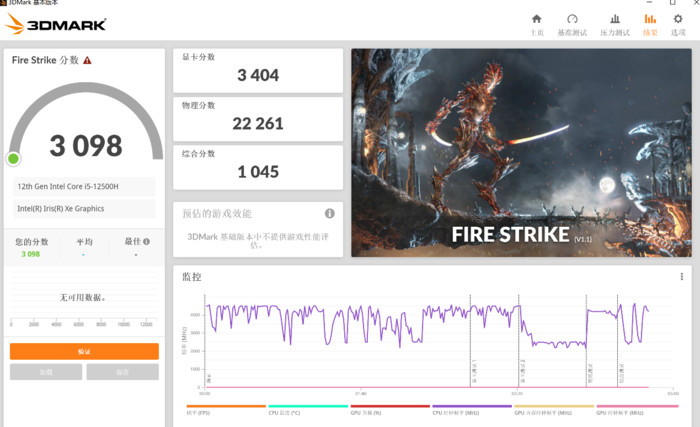The width and height of the screenshot is (700, 427).
Task: Click the gray 加载 (Load) button
Action: tap(46, 372)
